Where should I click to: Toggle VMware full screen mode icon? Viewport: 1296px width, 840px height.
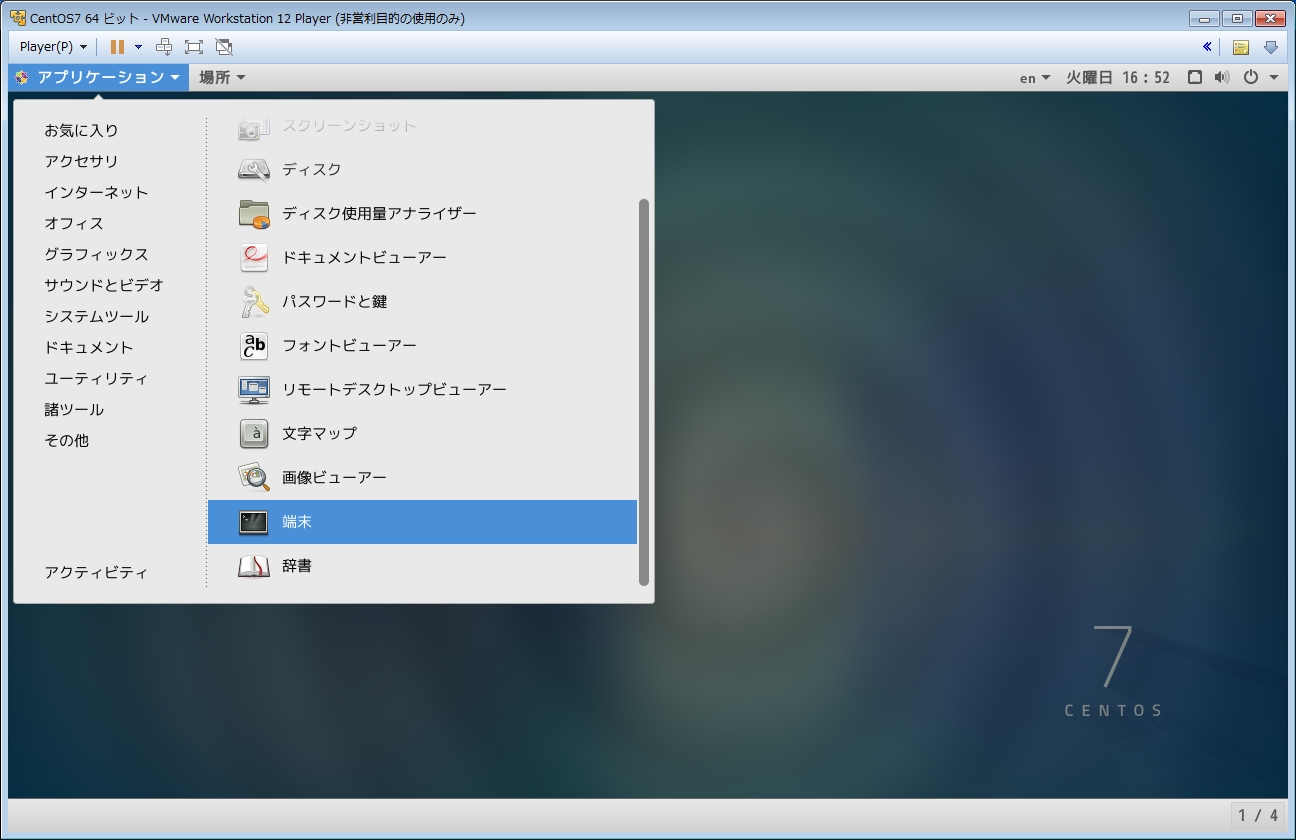(194, 47)
